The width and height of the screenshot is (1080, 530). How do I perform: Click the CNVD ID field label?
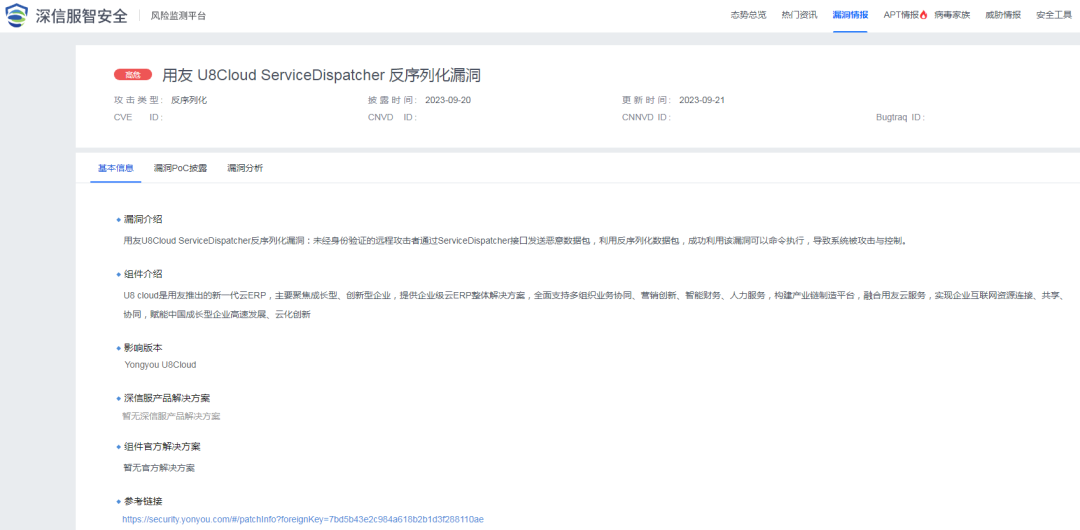(393, 117)
